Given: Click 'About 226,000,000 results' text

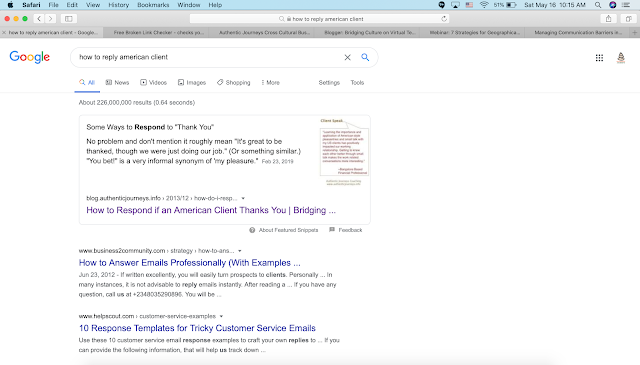Looking at the screenshot, I should point(137,102).
